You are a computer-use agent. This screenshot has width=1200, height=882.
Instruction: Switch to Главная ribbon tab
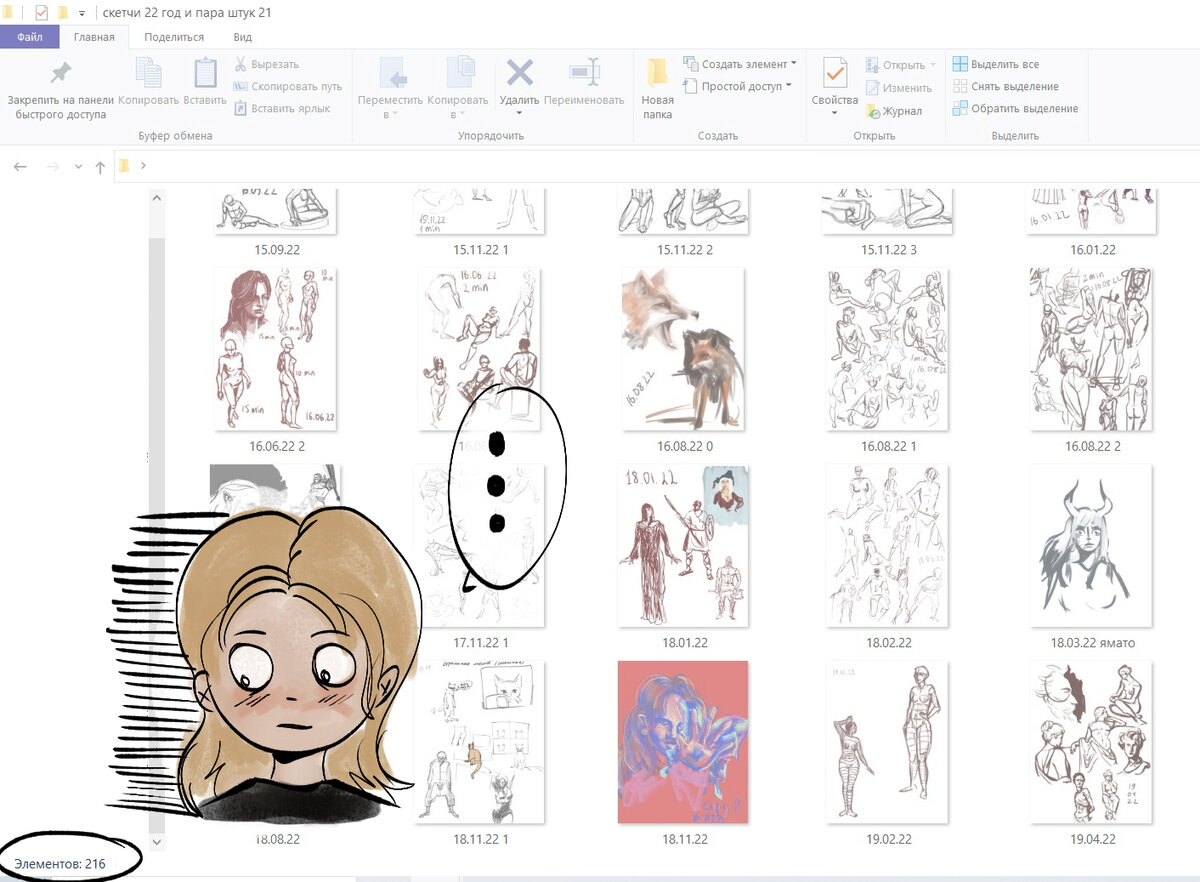coord(94,37)
